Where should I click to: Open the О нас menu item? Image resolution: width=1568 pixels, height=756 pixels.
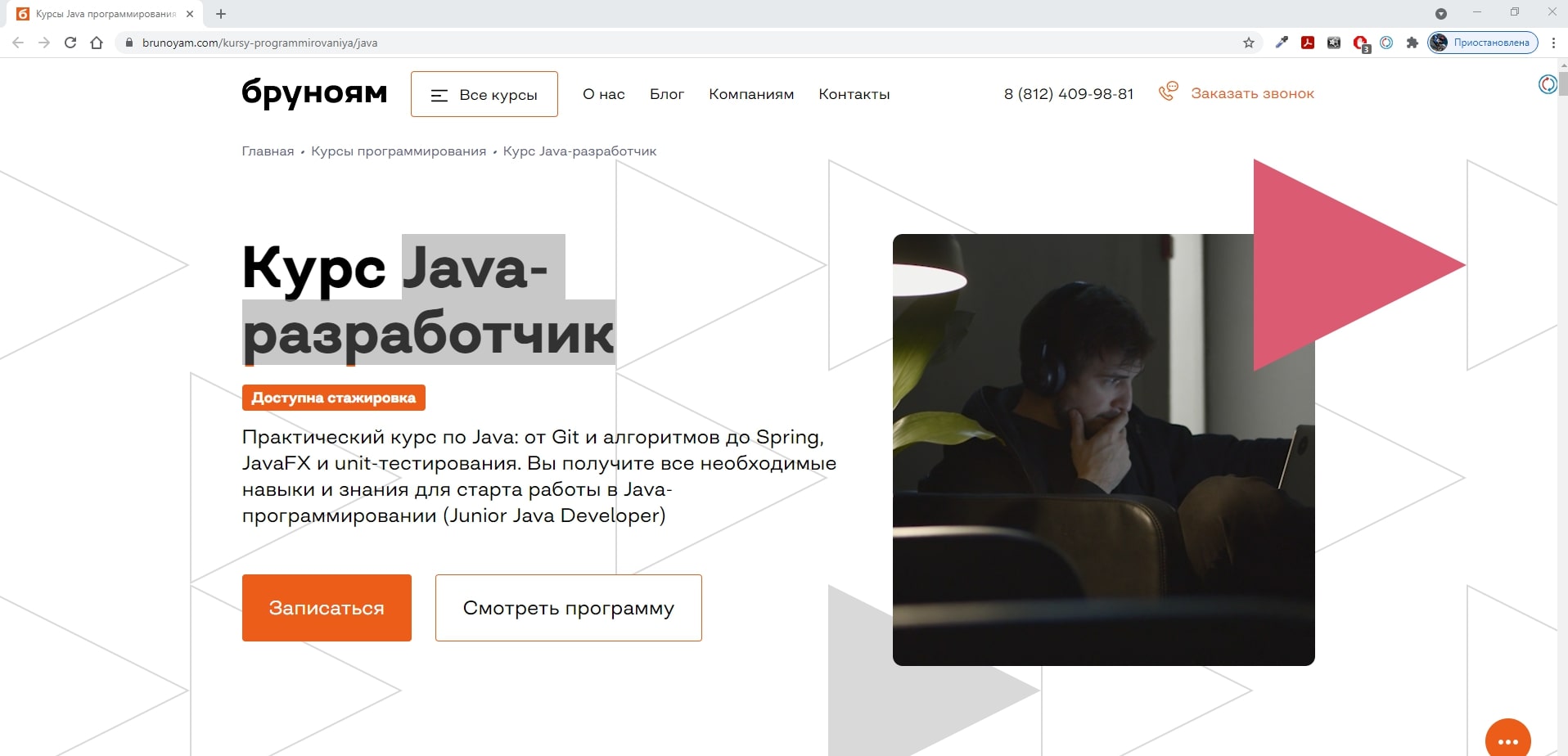click(x=604, y=94)
